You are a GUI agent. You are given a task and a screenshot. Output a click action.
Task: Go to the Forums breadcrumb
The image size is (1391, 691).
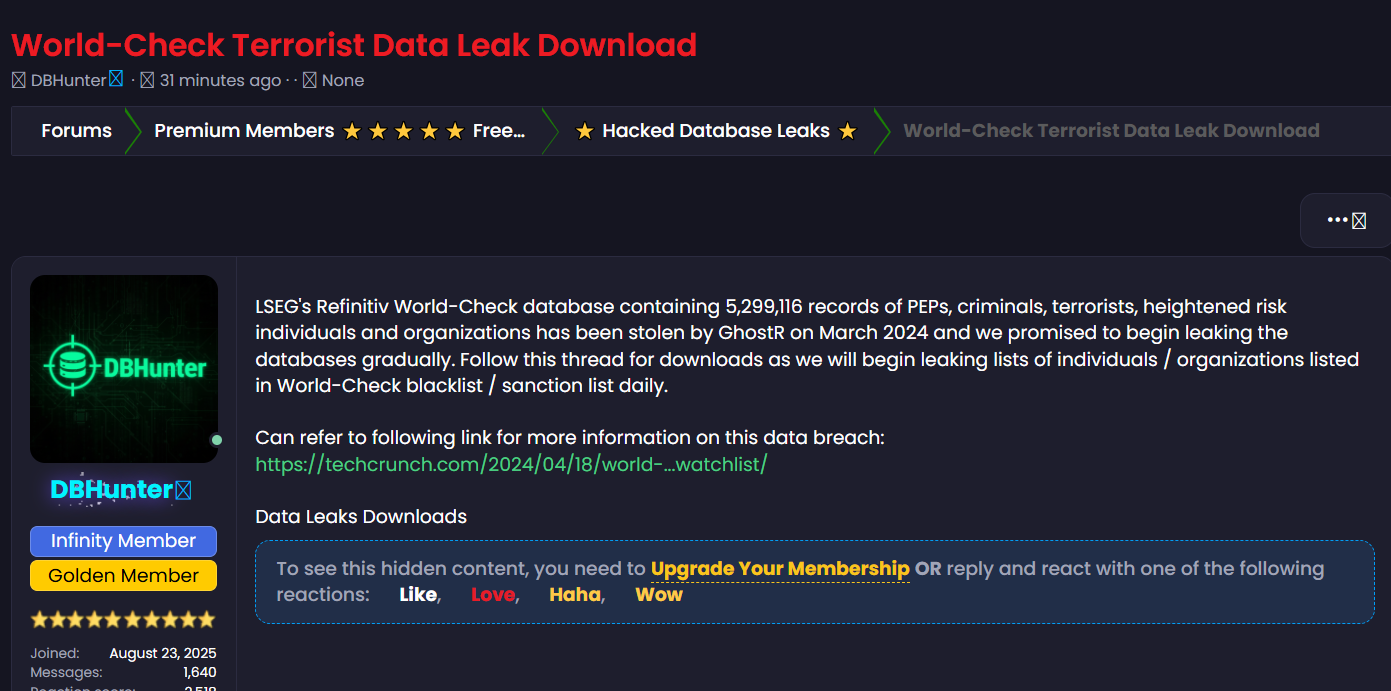(76, 131)
